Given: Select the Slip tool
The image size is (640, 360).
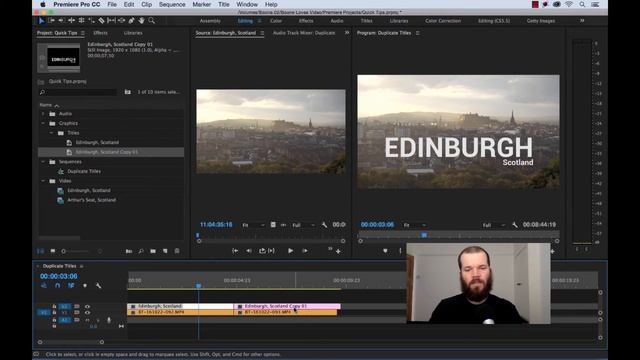Looking at the screenshot, I should pyautogui.click(x=111, y=20).
